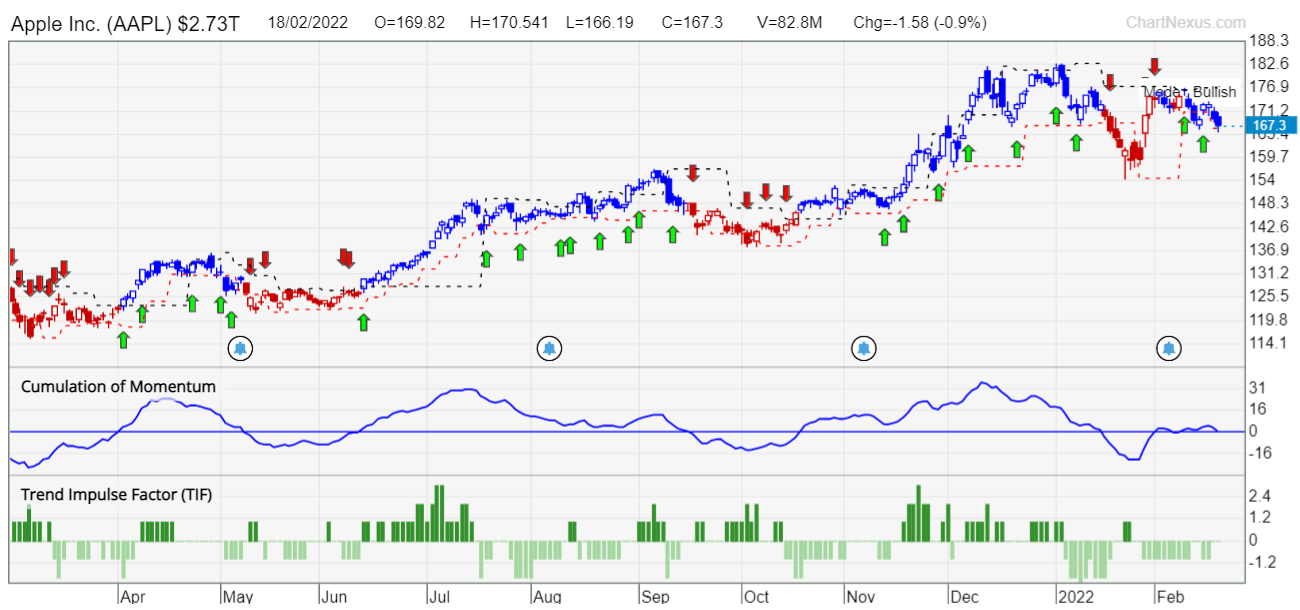This screenshot has width=1300, height=610.
Task: Click the Apr label on the time axis
Action: pos(134,597)
